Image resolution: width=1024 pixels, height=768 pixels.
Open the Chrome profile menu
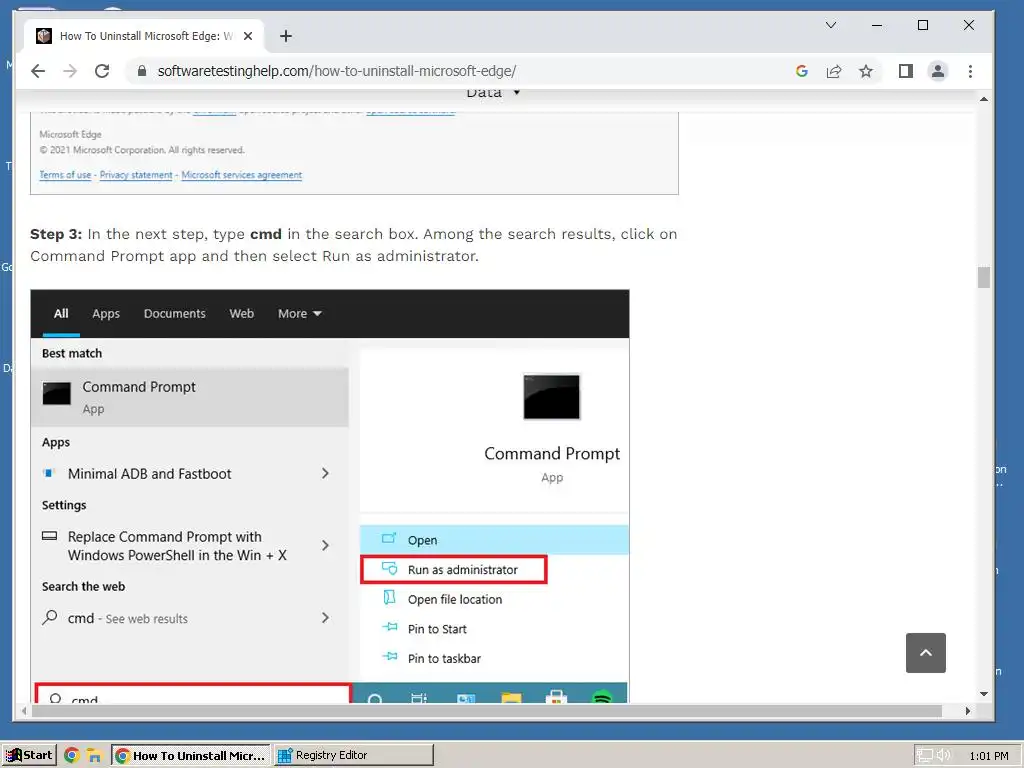[938, 71]
